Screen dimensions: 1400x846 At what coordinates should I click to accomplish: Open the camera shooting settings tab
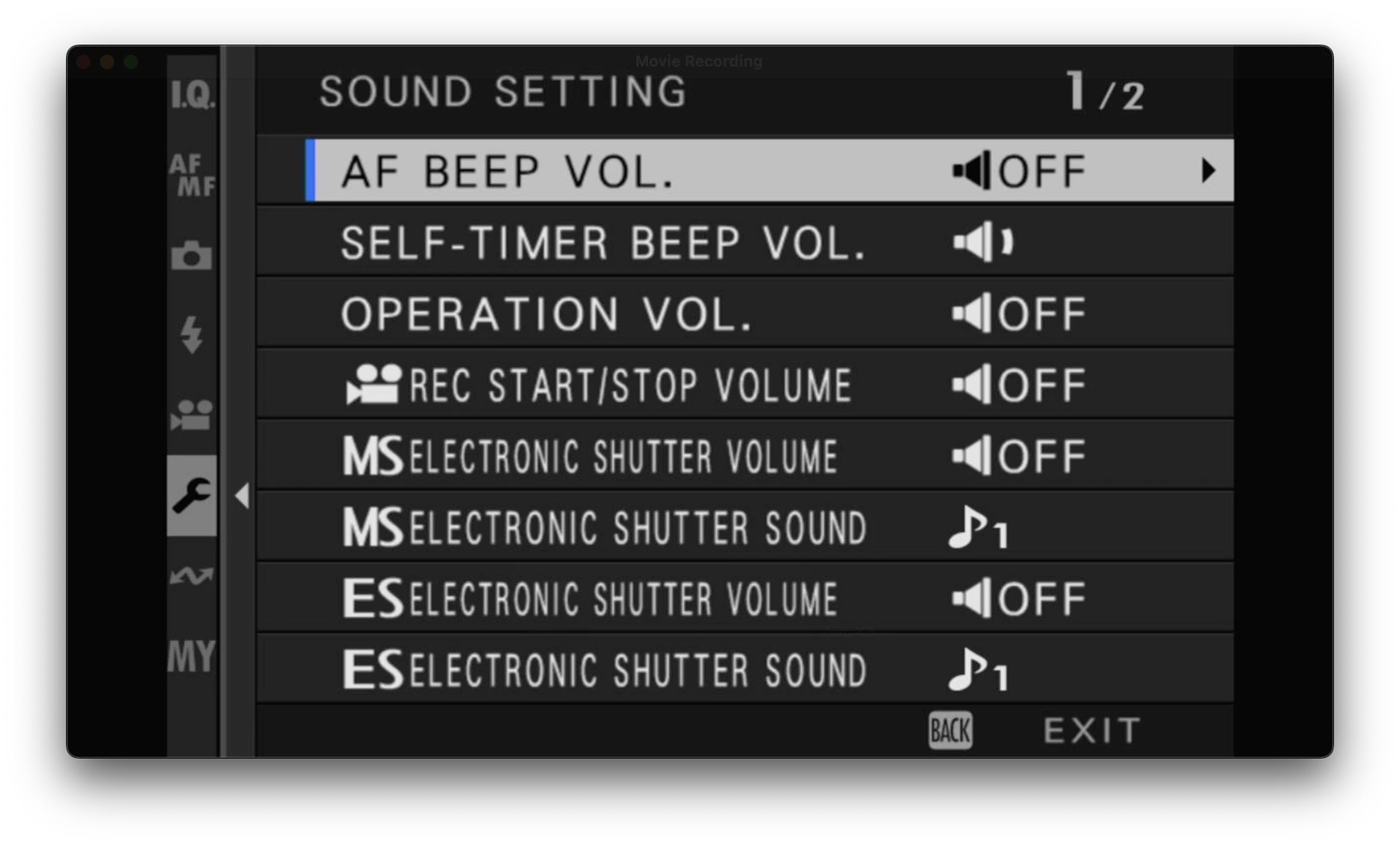coord(192,256)
